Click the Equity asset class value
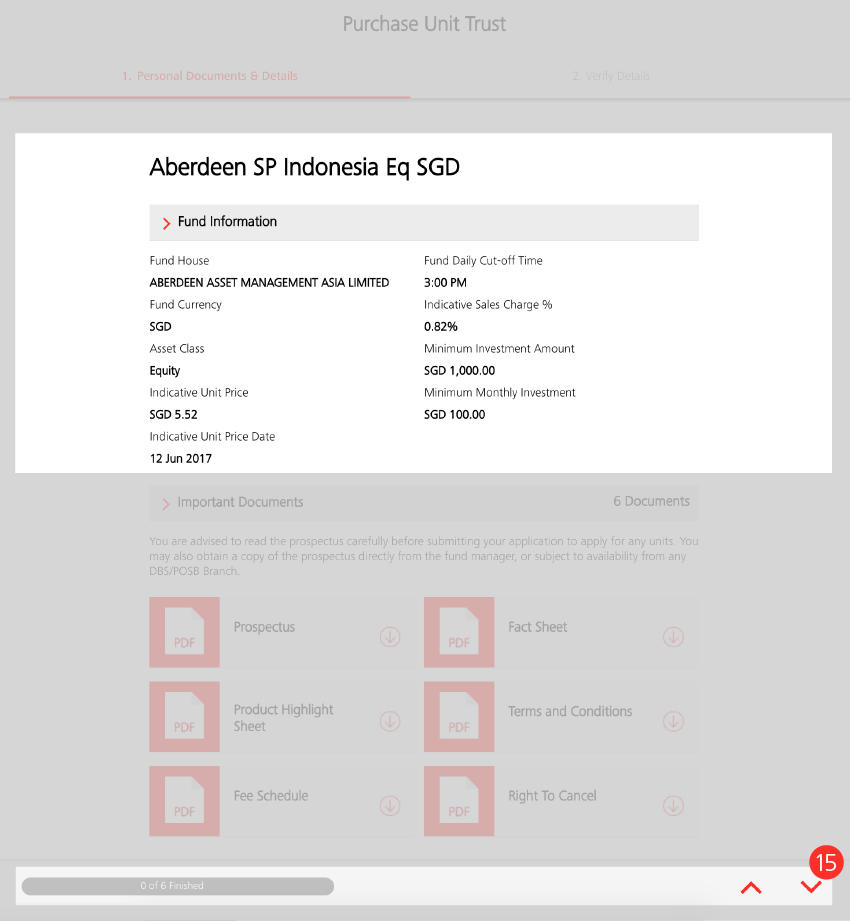Screen dimensions: 850x921 164,371
